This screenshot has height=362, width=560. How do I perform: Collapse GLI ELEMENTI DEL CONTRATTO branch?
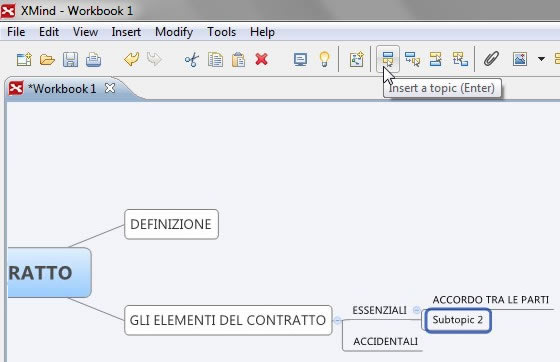338,320
